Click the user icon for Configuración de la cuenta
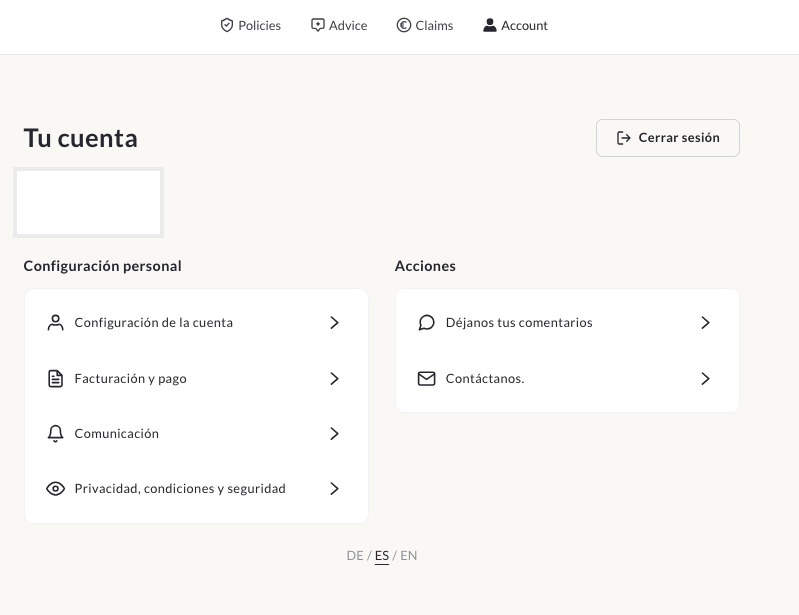 pyautogui.click(x=56, y=323)
